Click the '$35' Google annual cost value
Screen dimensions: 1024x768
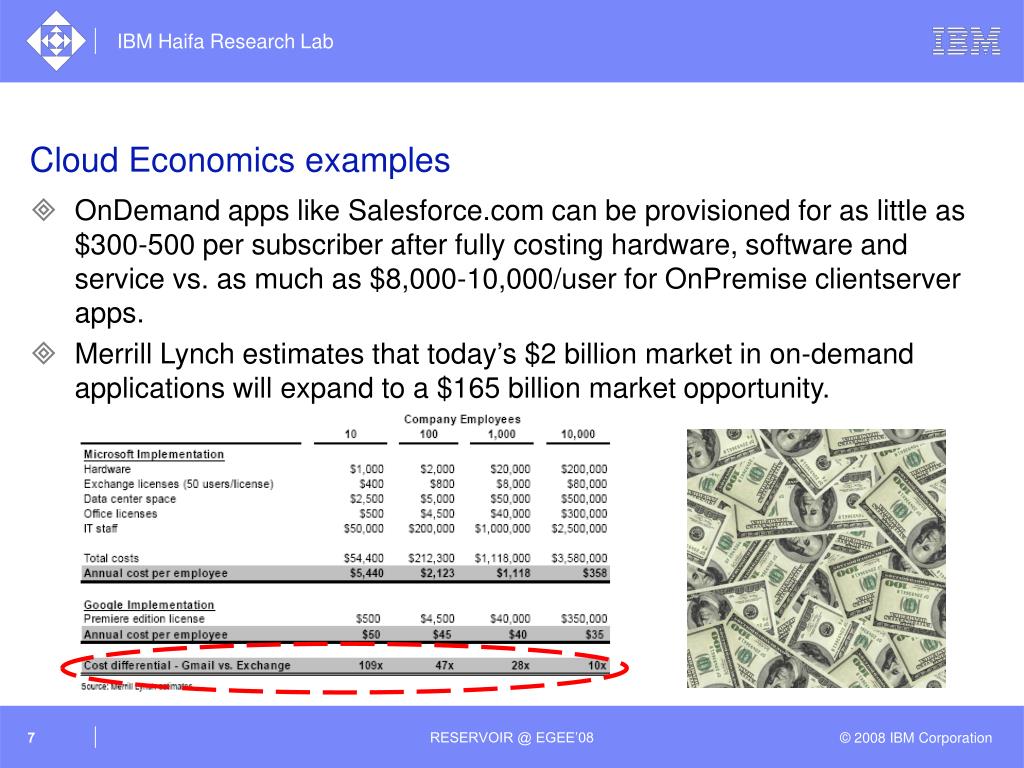(x=595, y=634)
